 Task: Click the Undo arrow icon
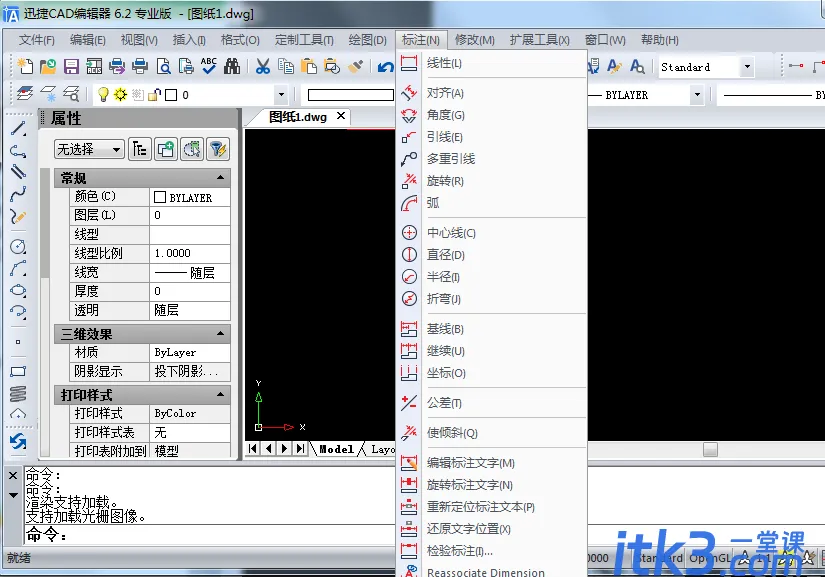385,66
